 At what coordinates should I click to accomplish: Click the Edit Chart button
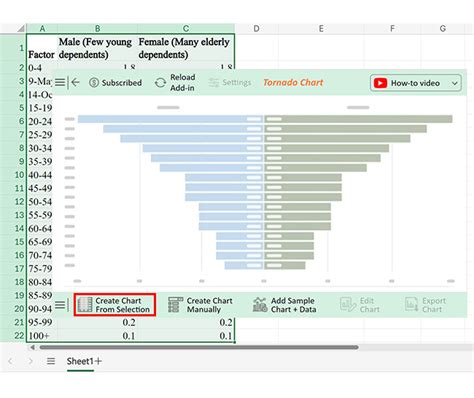(x=361, y=305)
